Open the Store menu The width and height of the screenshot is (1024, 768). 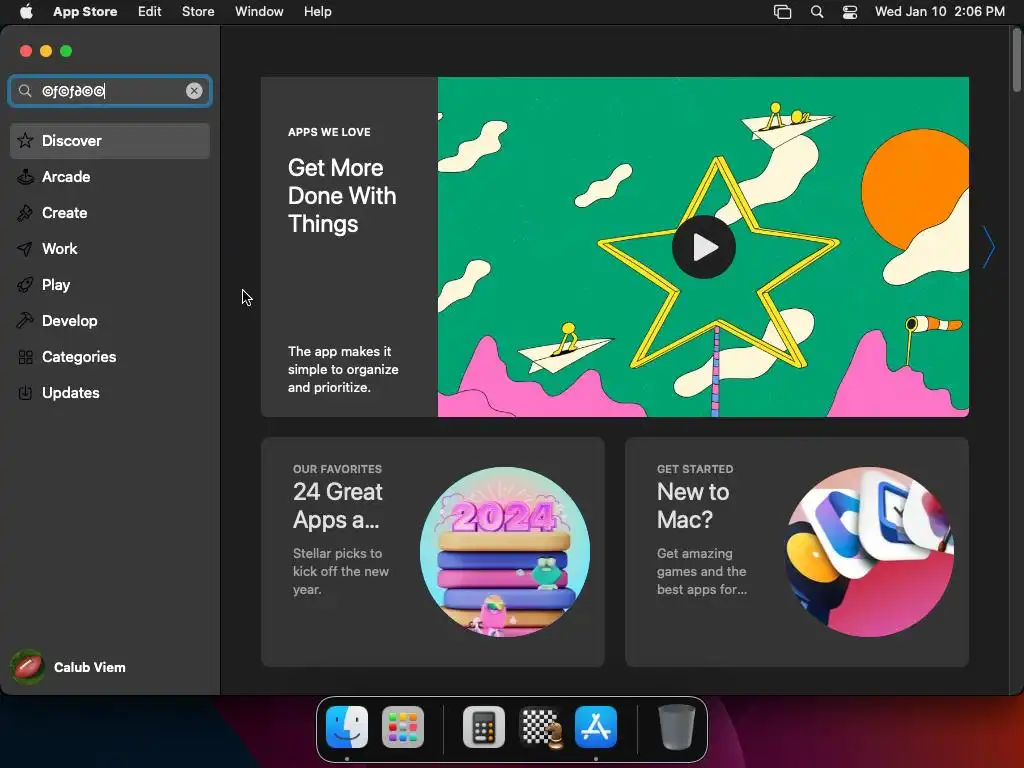coord(198,12)
